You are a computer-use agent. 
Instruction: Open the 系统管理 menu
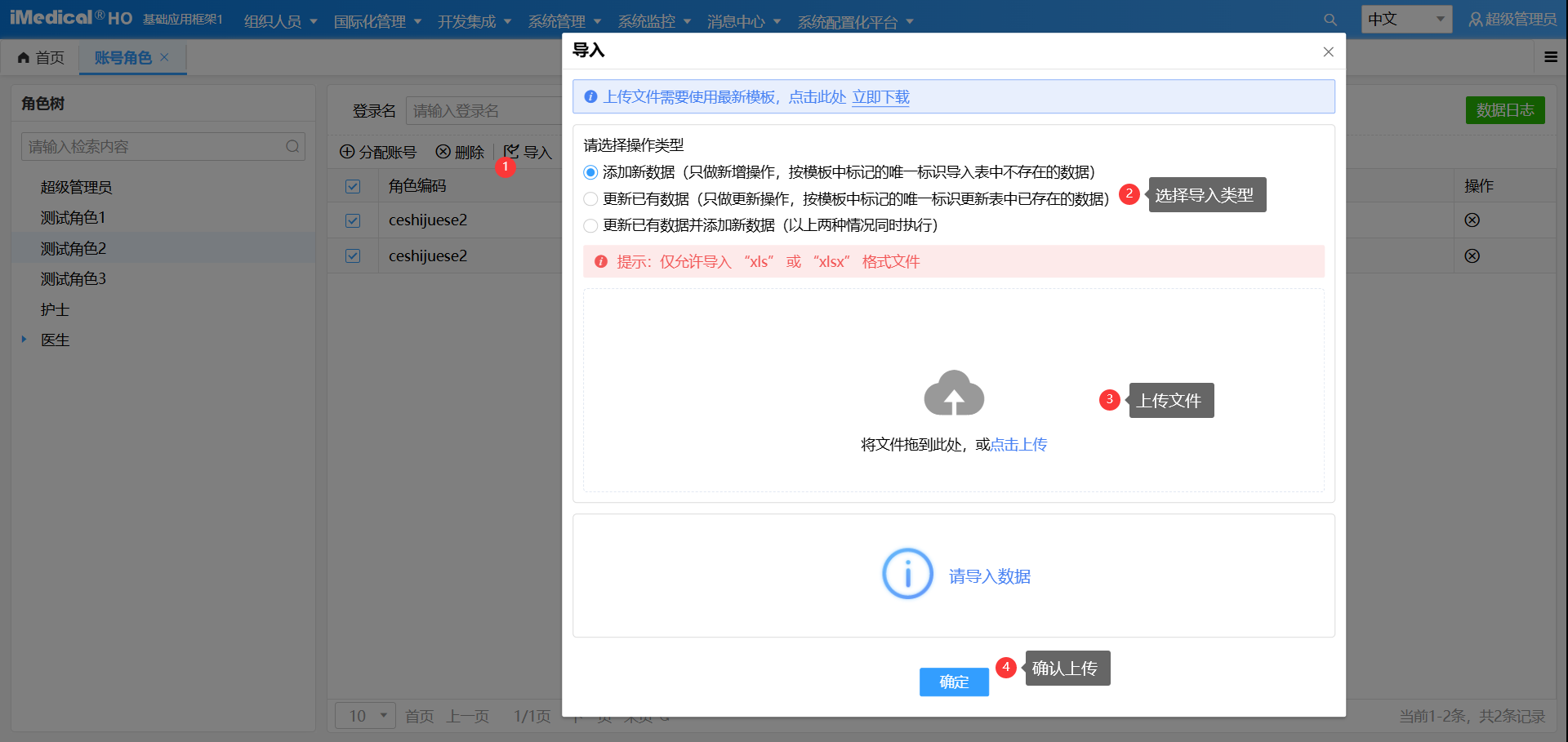tap(563, 21)
